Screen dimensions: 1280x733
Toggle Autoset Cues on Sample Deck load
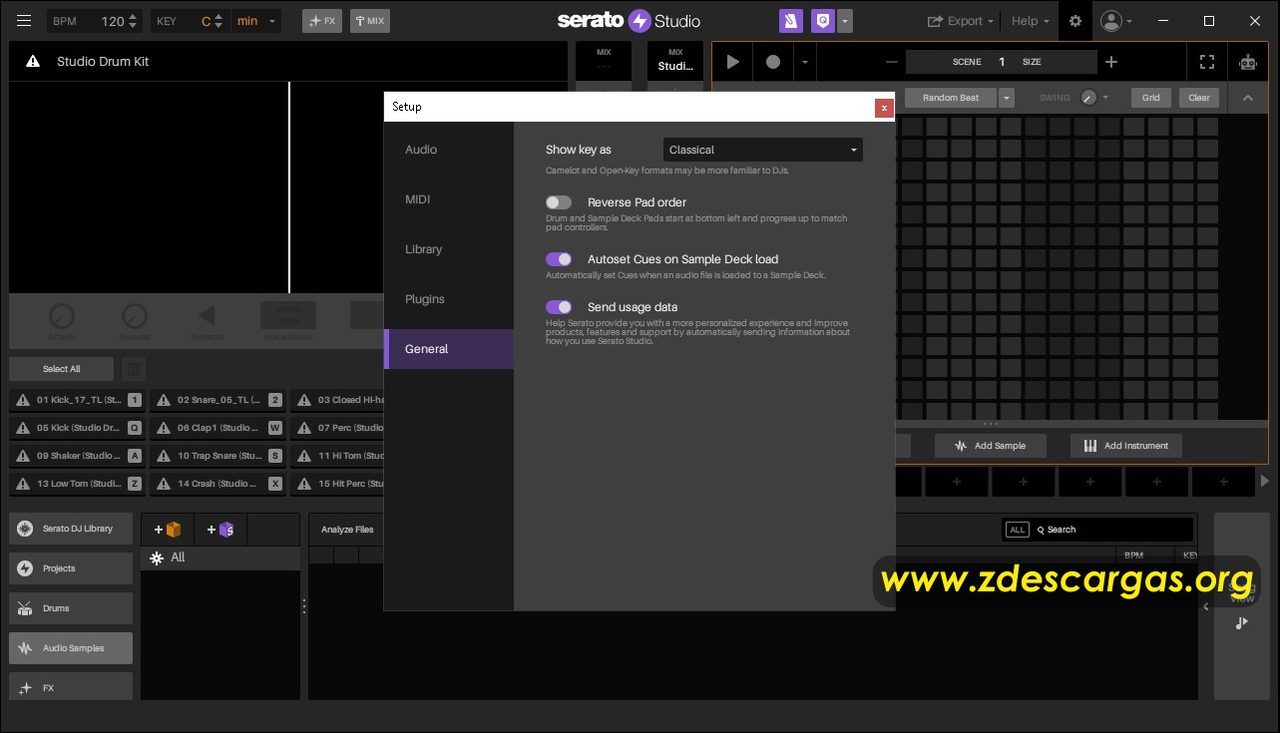coord(559,259)
